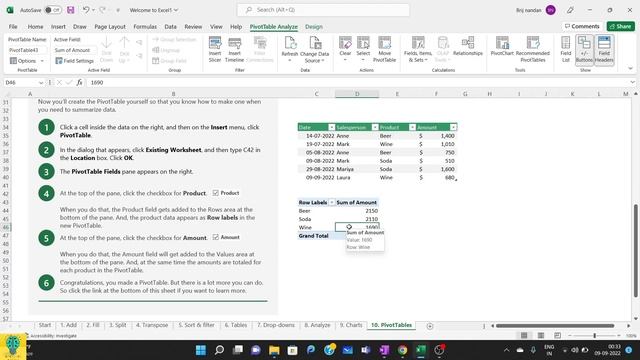Click the insert function fx icon
640x360 pixels.
[79, 82]
